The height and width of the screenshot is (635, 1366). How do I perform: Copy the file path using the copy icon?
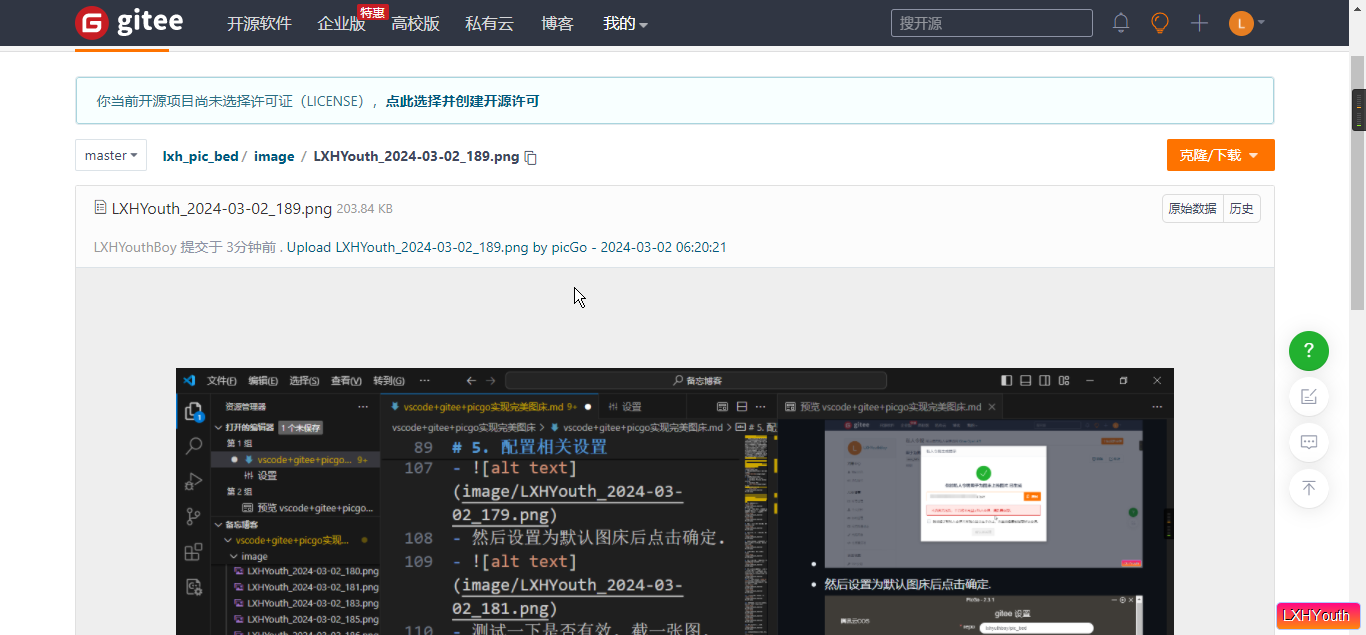click(x=529, y=158)
